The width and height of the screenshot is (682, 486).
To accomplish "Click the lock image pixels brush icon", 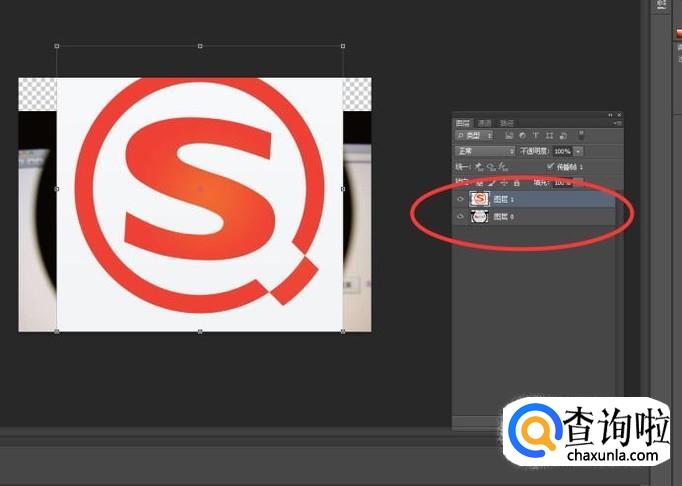I will coord(492,183).
